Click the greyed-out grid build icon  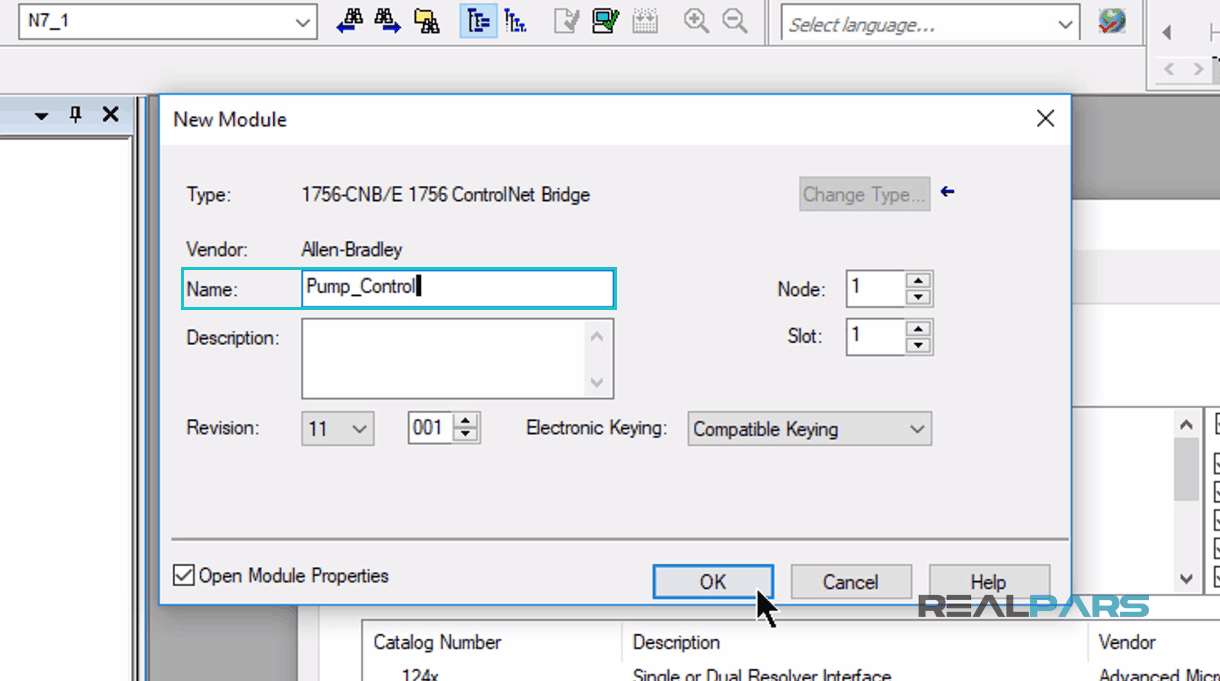645,21
